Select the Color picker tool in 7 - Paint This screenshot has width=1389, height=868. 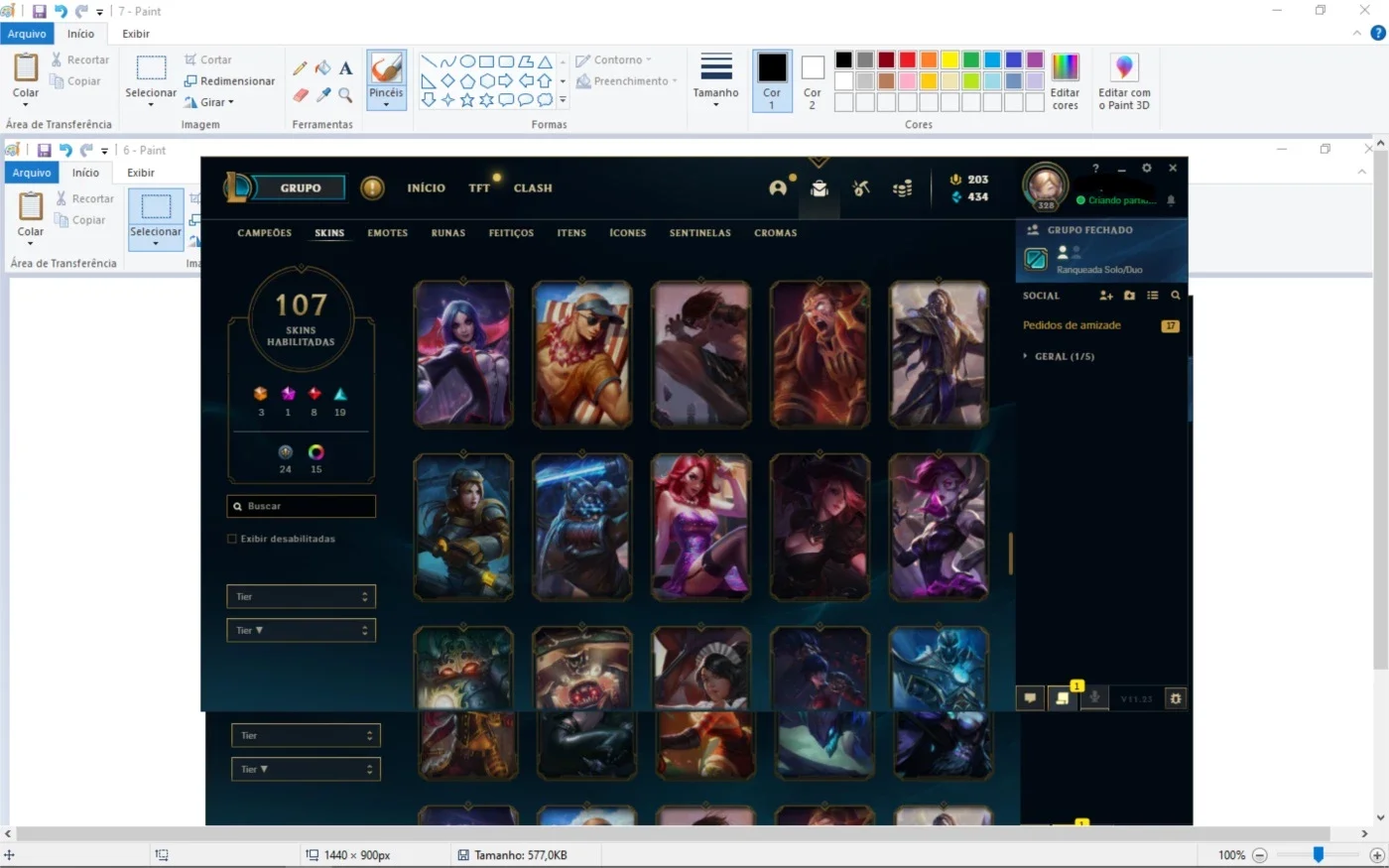(322, 95)
